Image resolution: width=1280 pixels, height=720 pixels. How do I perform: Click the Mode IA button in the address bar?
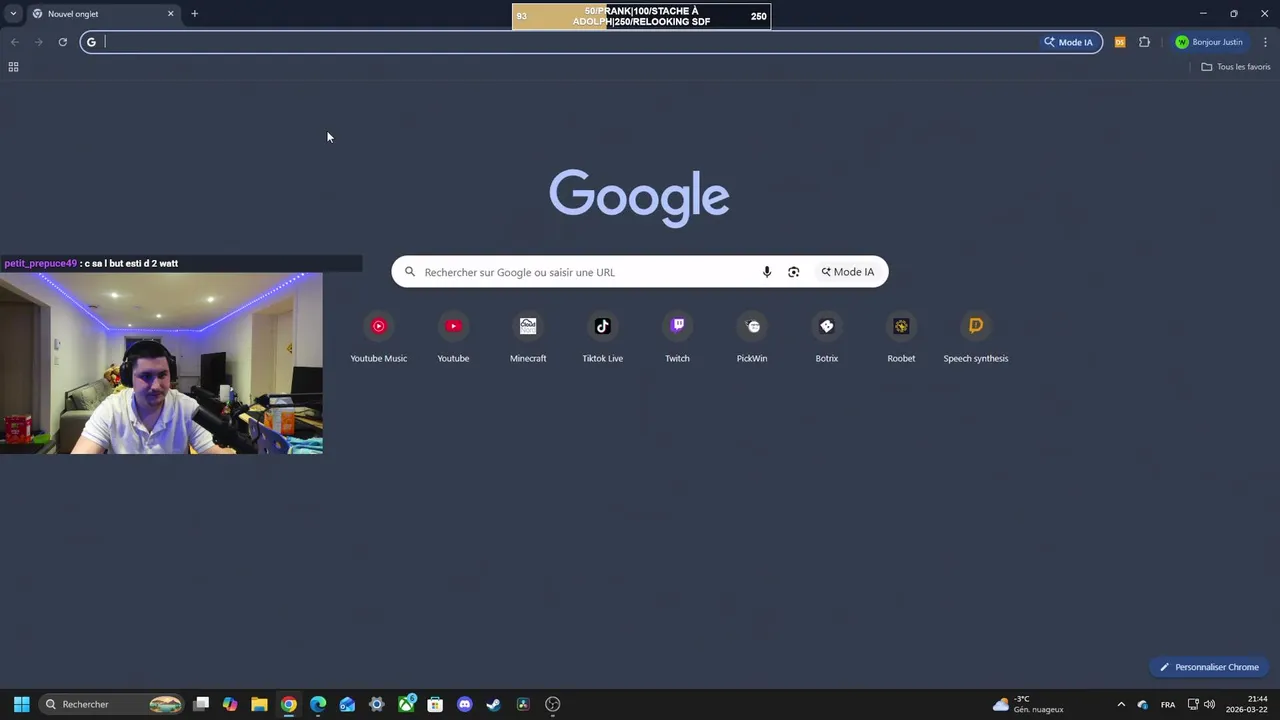point(1069,42)
